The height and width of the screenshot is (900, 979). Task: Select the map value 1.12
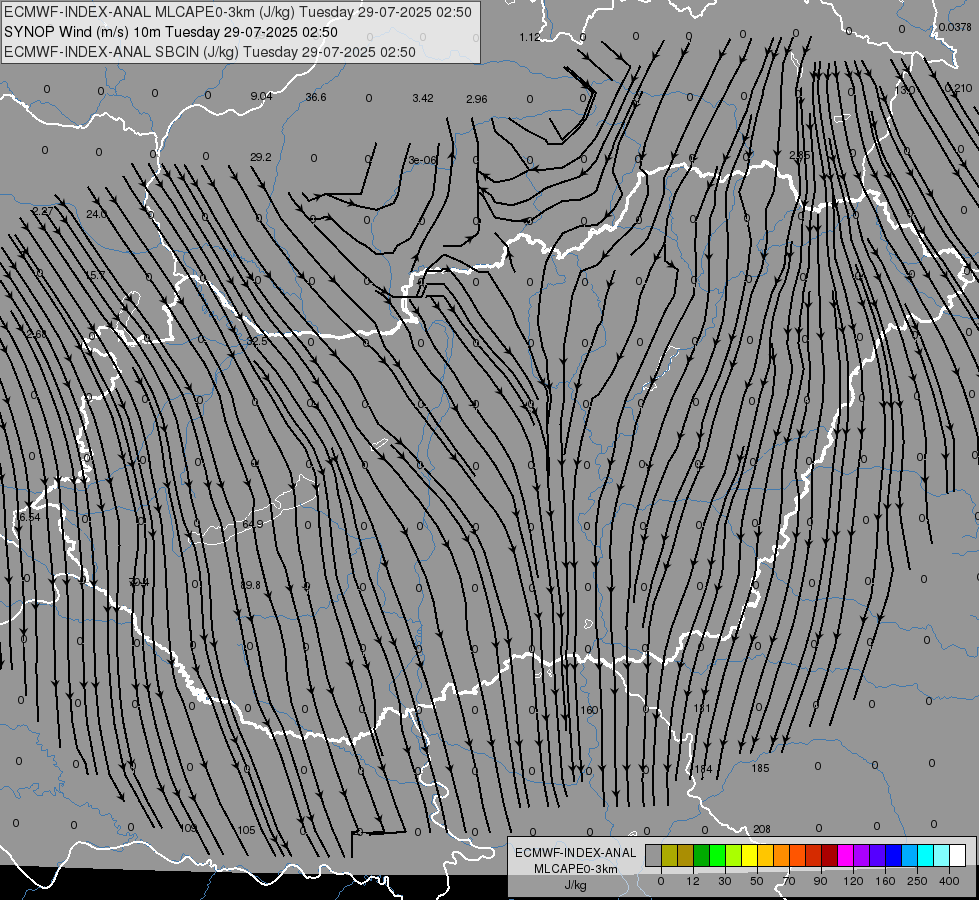pos(529,37)
